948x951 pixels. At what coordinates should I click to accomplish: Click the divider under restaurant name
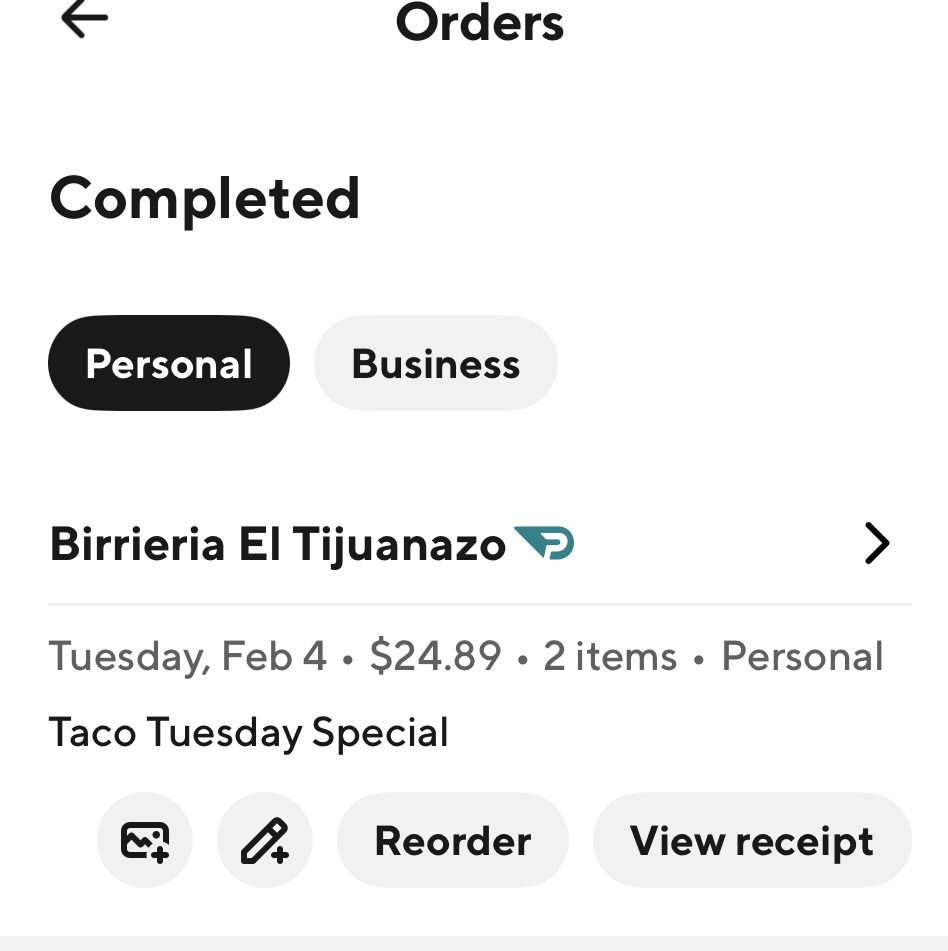pos(480,605)
